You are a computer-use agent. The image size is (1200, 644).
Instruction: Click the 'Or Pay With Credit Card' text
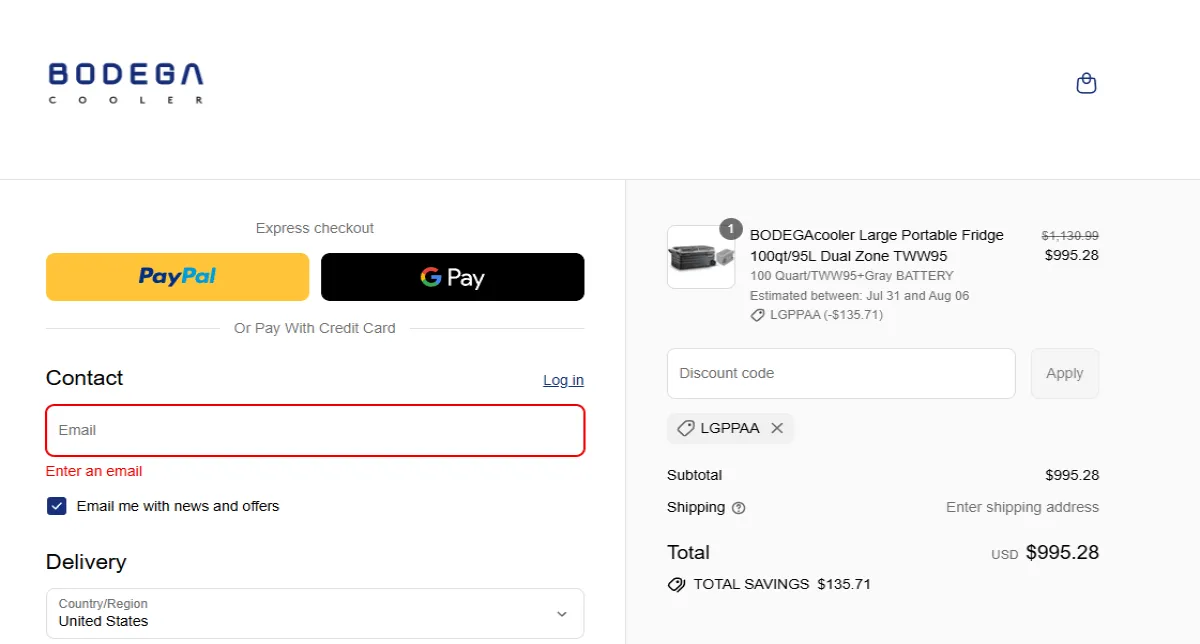pos(315,328)
